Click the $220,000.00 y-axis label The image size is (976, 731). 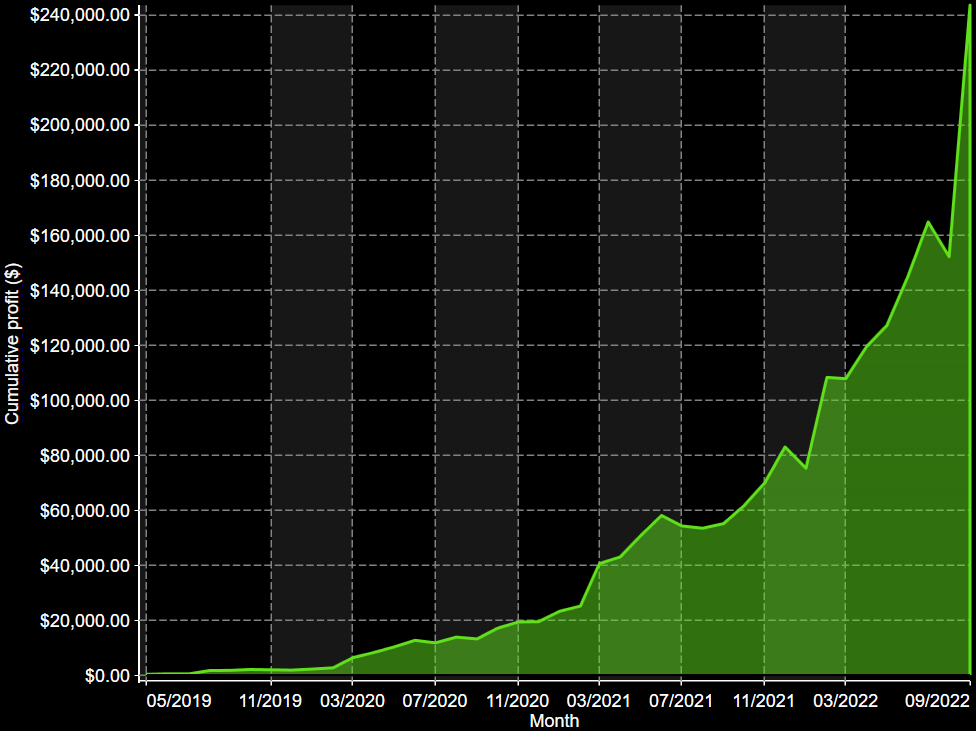coord(80,70)
